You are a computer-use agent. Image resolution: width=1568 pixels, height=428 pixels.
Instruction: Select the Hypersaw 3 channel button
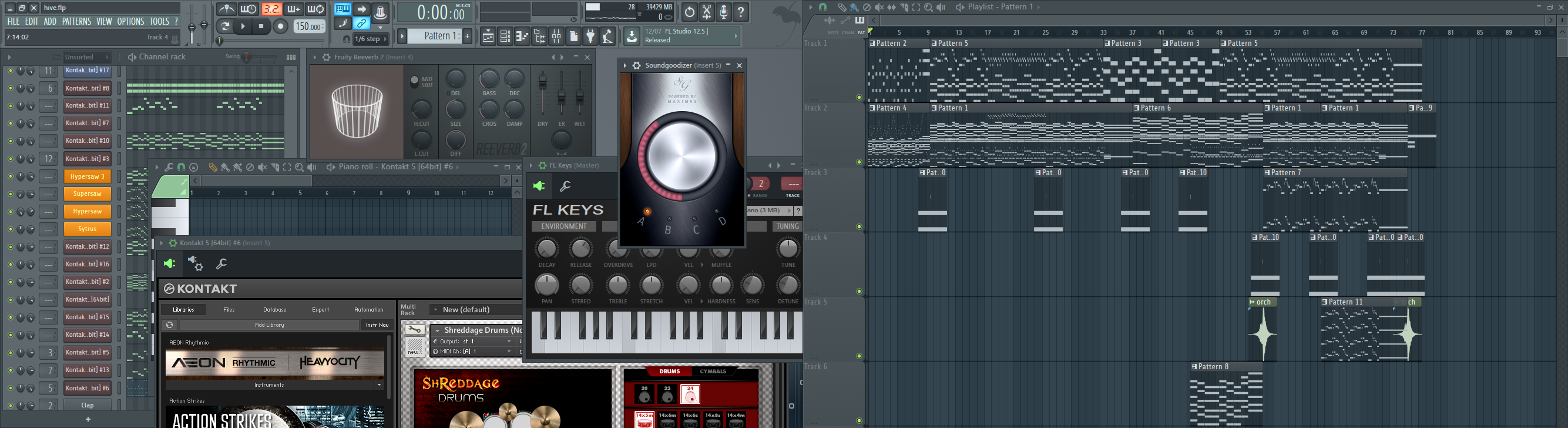coord(88,176)
